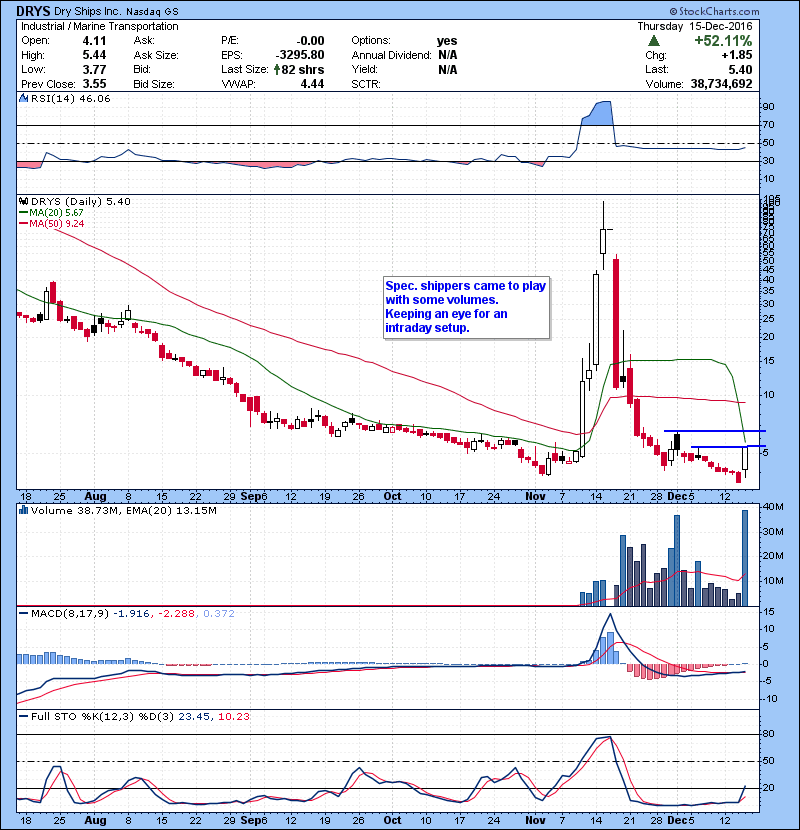
Task: Click the MACD signal value -2.288
Action: (177, 614)
